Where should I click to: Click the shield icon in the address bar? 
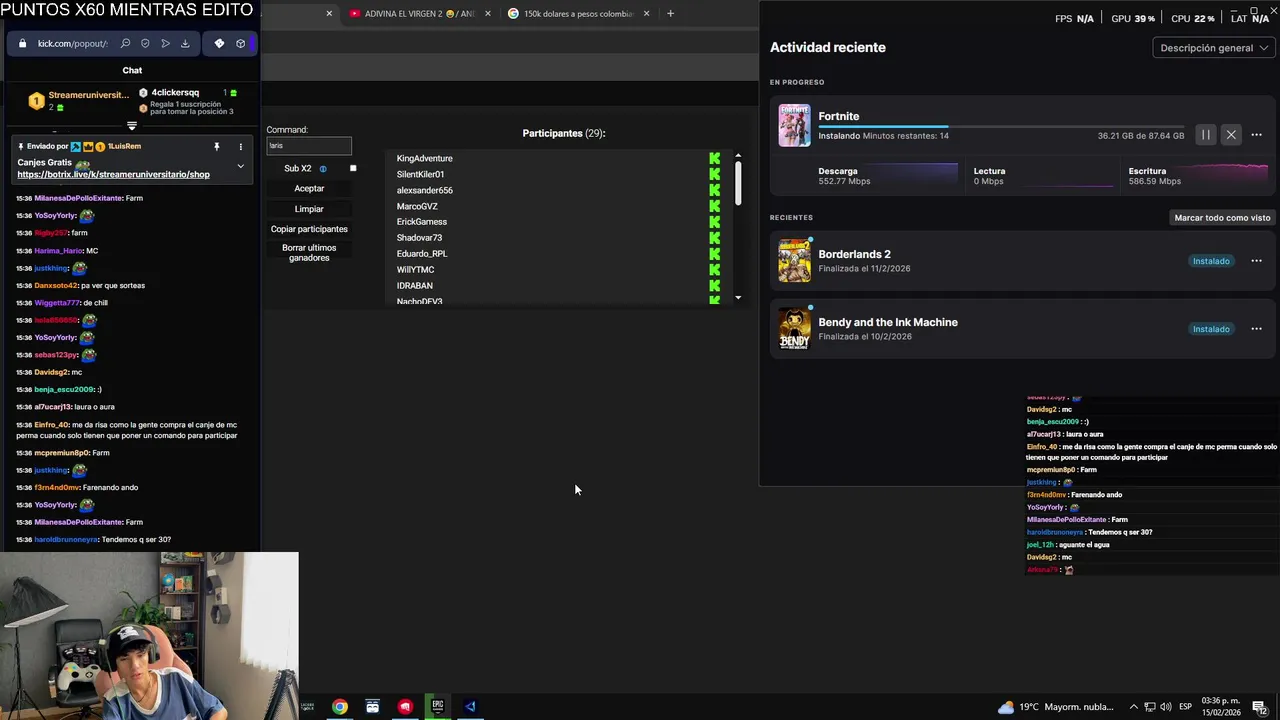[145, 44]
